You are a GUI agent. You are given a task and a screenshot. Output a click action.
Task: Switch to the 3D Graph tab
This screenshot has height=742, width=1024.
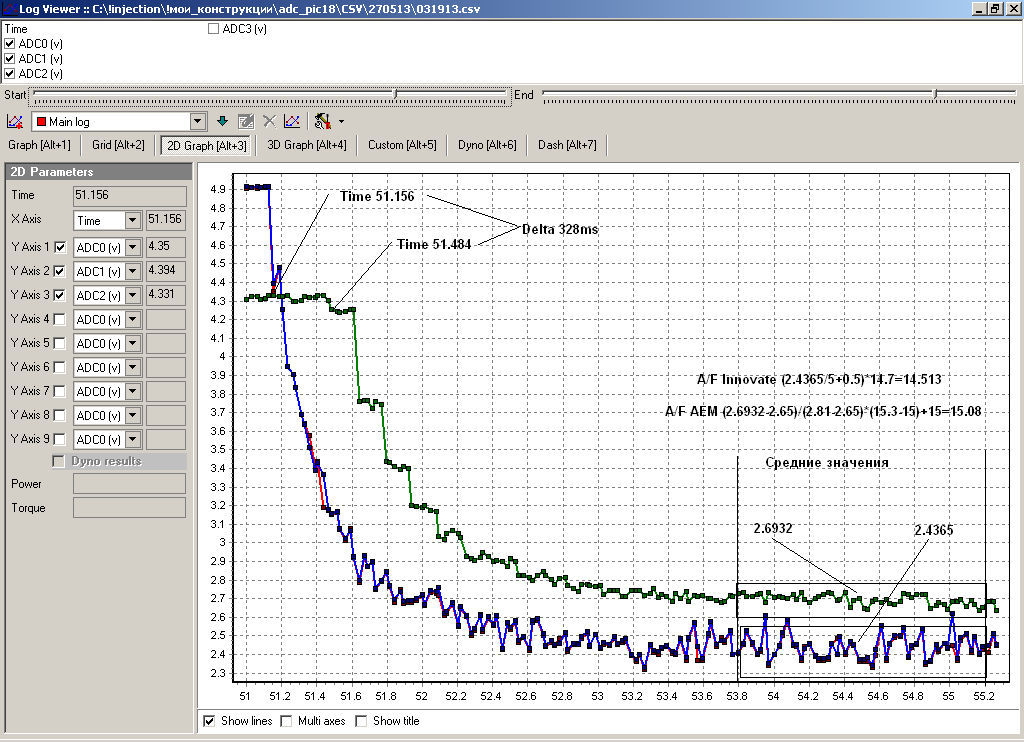click(x=307, y=145)
